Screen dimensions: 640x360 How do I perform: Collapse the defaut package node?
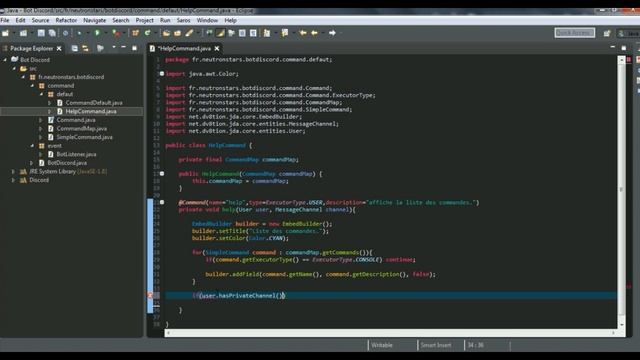(x=41, y=94)
